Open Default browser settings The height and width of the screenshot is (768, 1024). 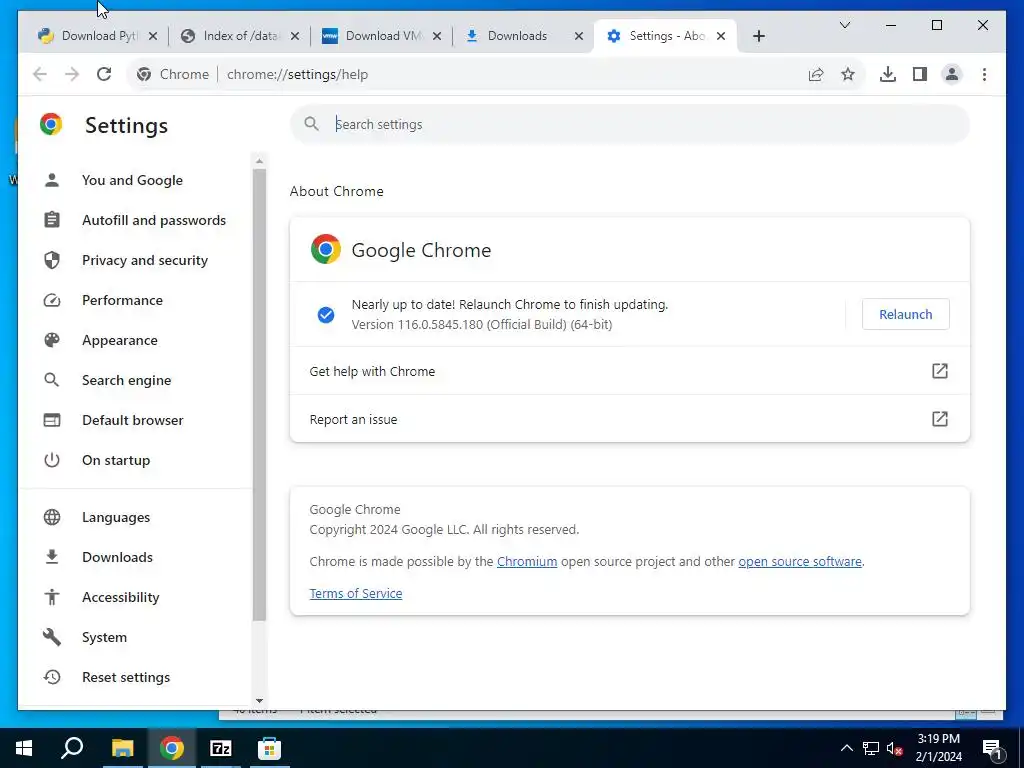[x=133, y=420]
